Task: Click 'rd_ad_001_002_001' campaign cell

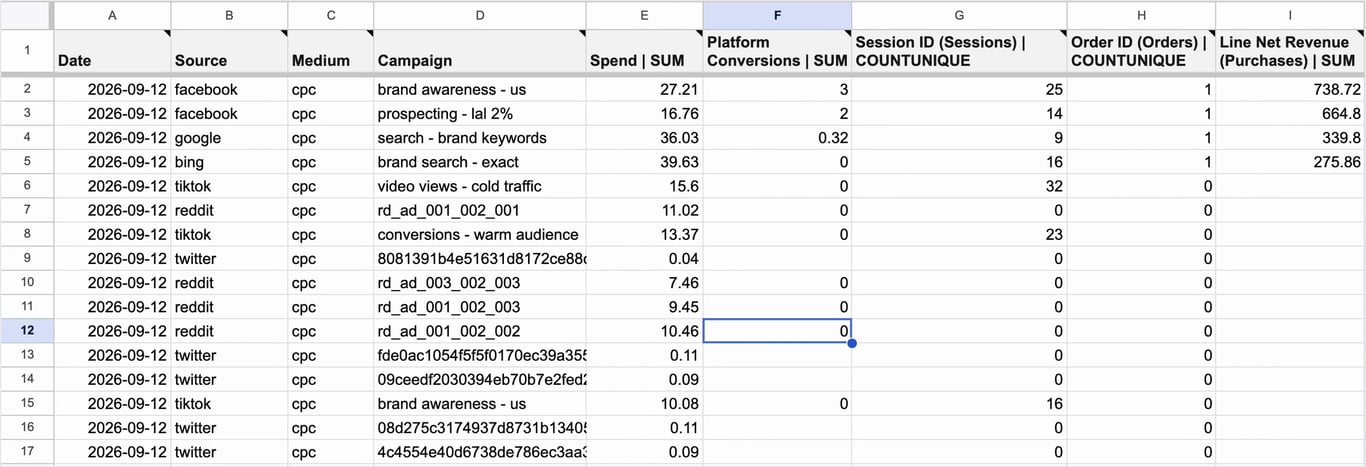Action: pos(480,210)
